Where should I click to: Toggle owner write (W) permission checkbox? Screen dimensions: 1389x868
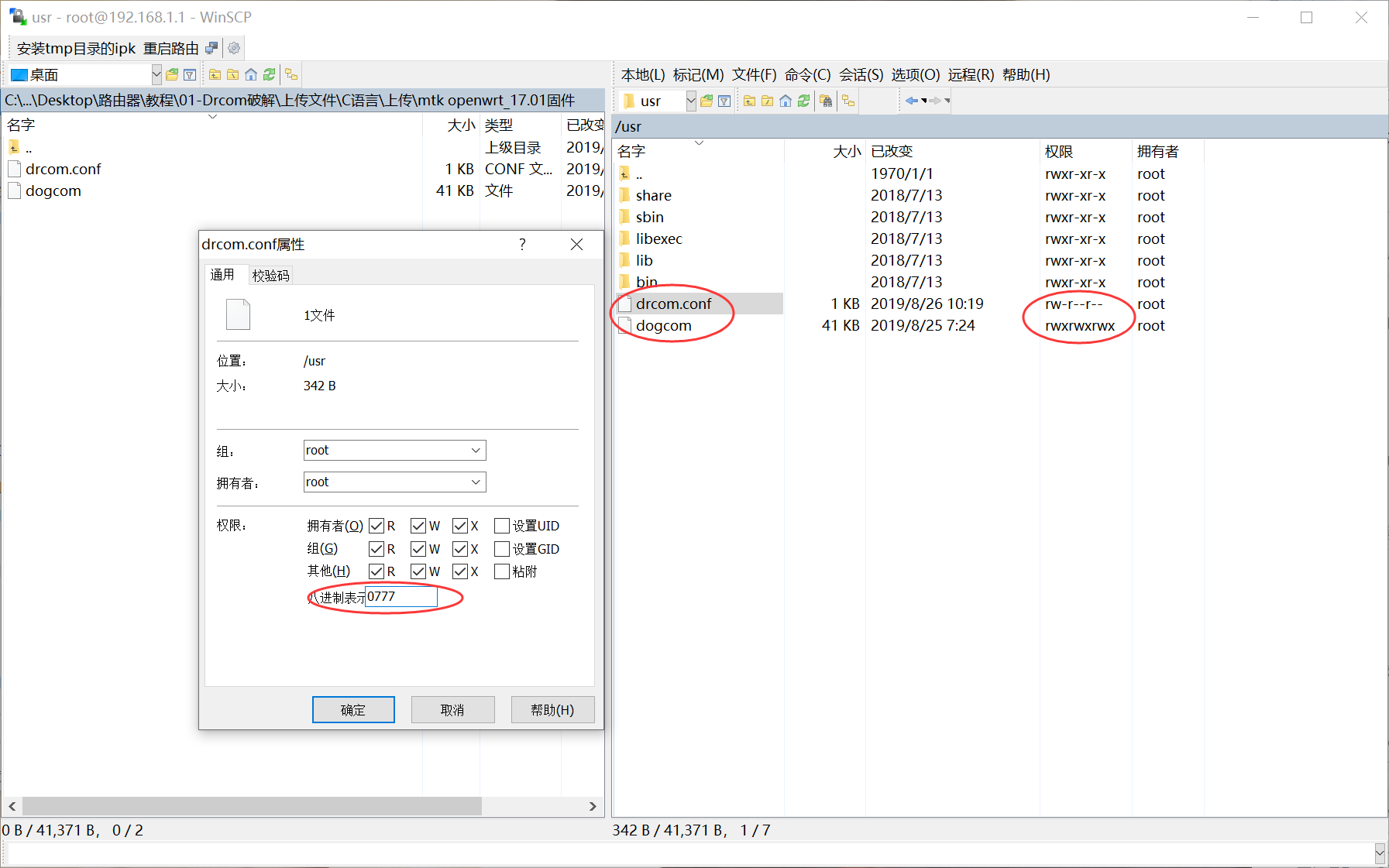coord(418,526)
